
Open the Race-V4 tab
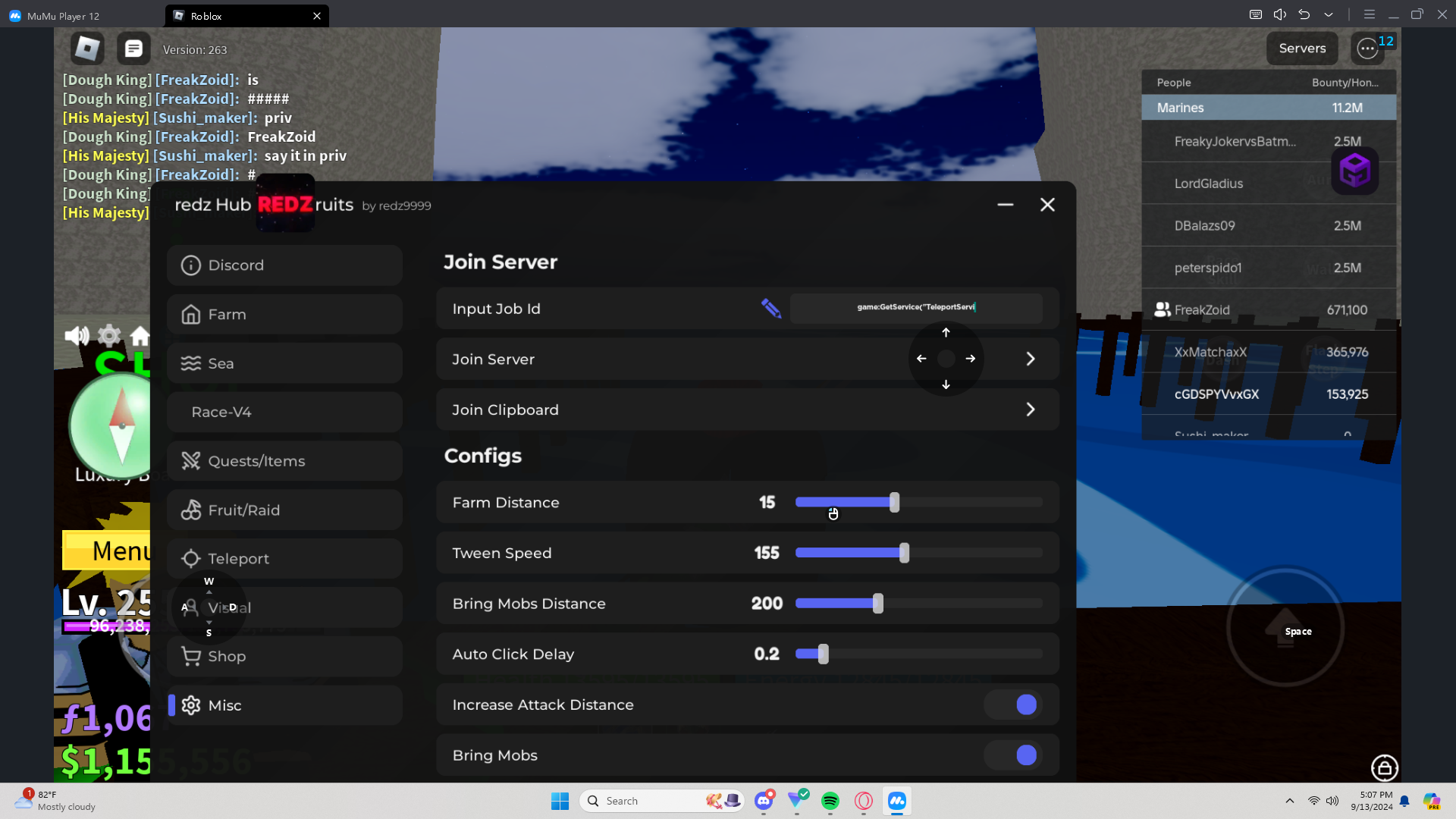coord(284,412)
